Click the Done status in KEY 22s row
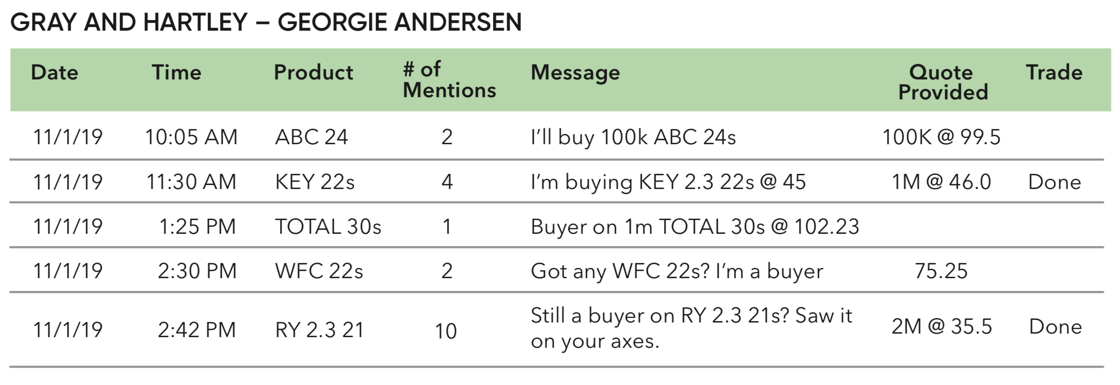This screenshot has width=1120, height=385. click(x=1054, y=182)
